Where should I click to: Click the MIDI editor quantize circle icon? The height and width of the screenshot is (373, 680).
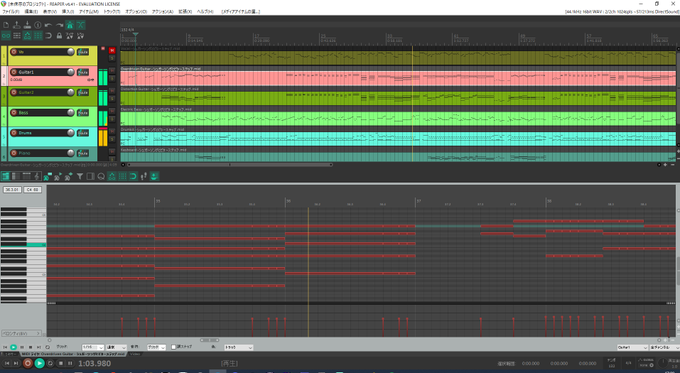pyautogui.click(x=101, y=176)
